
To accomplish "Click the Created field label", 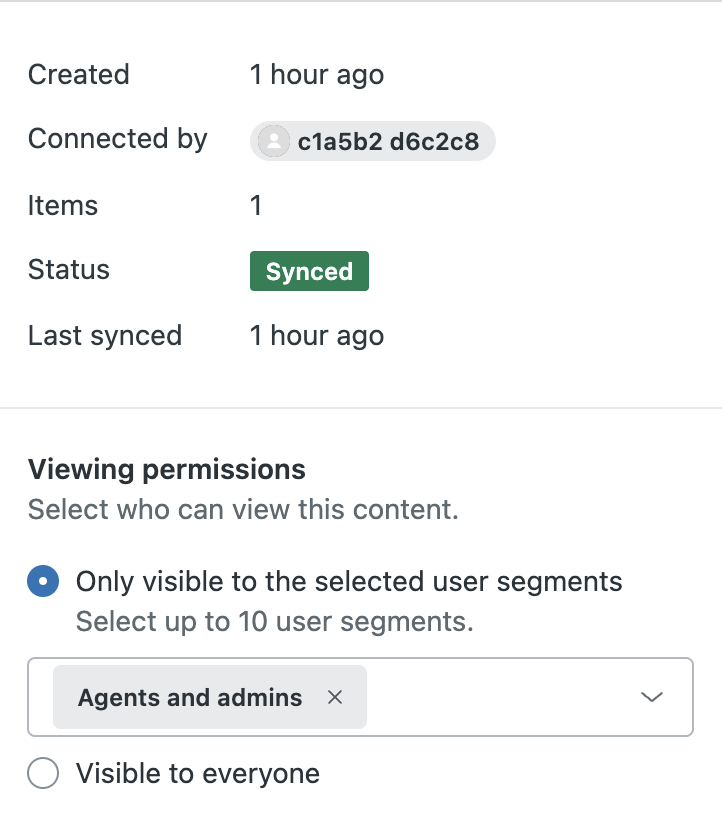I will 79,75.
